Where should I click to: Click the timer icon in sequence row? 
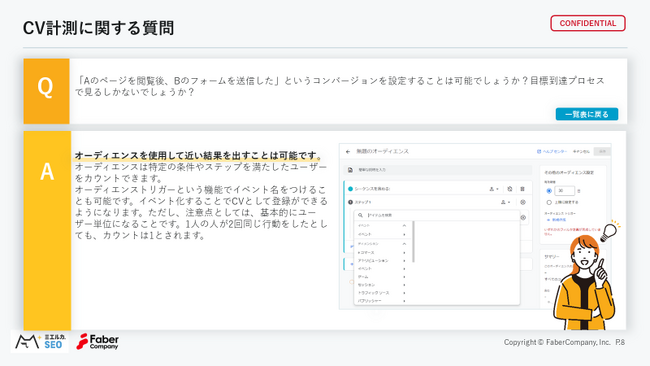pos(509,189)
